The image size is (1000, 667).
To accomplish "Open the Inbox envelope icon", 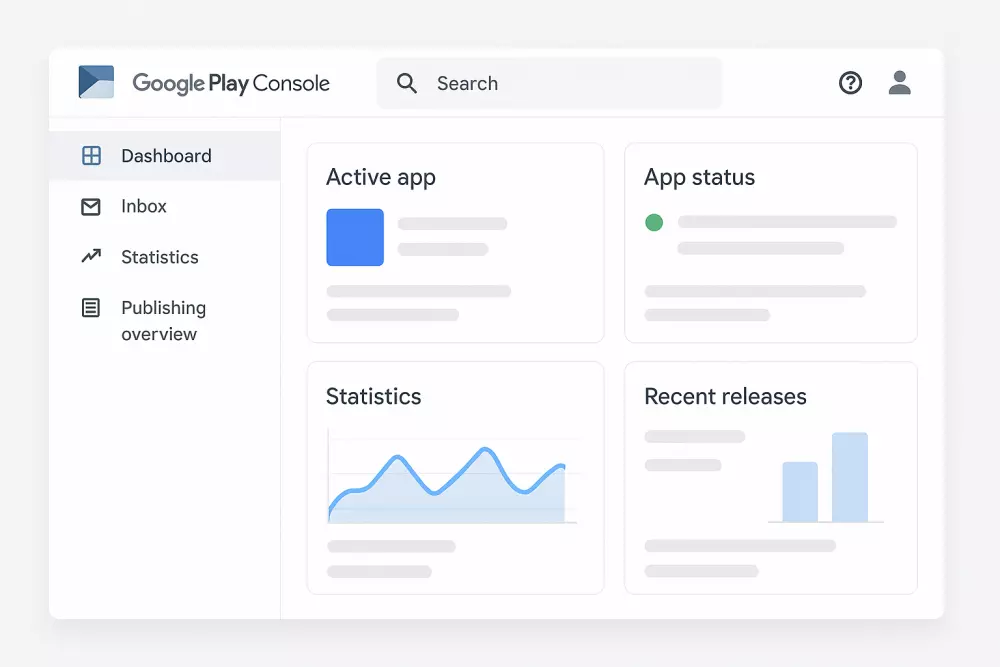I will pos(92,206).
